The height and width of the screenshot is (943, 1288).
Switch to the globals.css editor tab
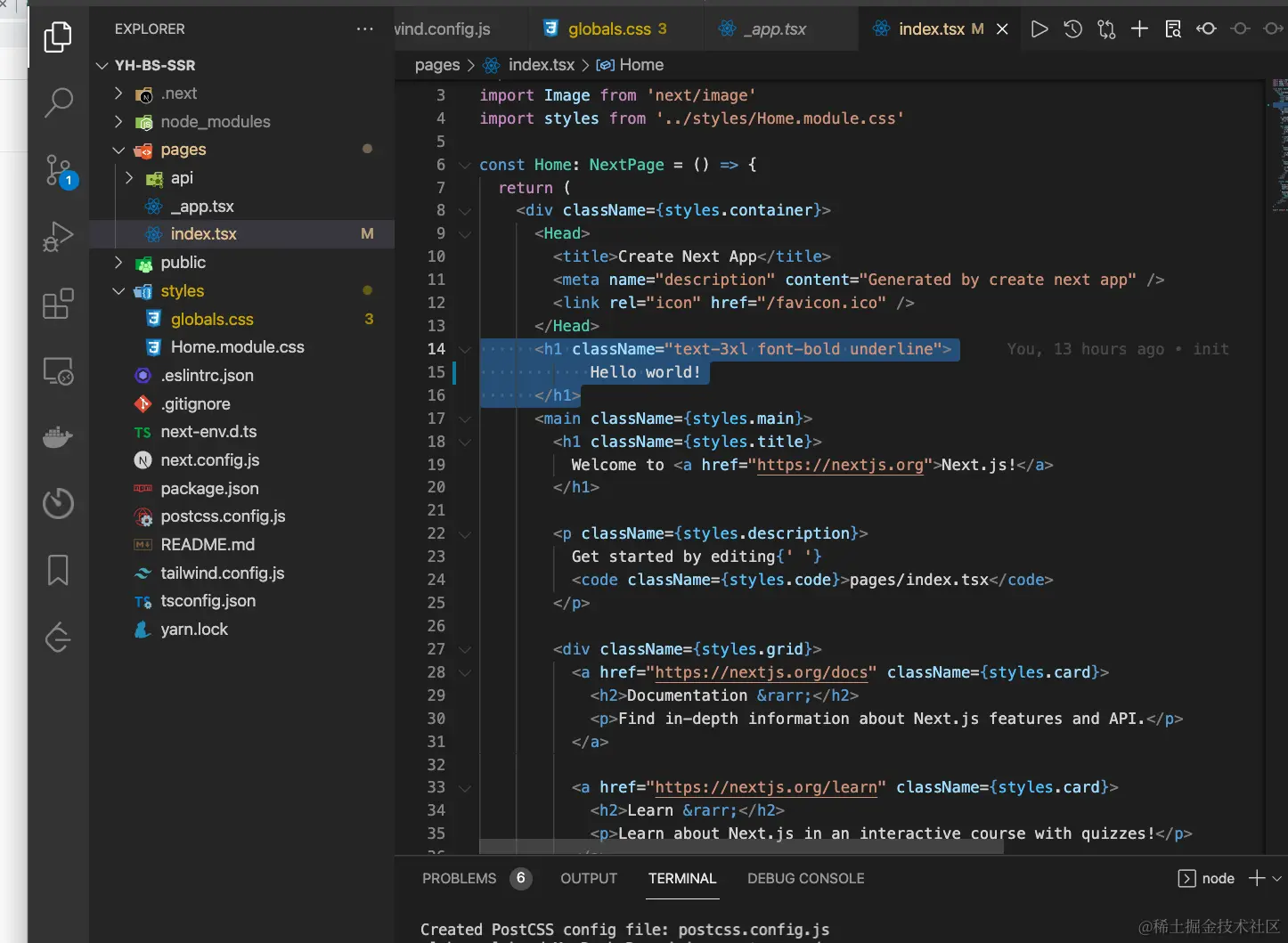pyautogui.click(x=609, y=29)
